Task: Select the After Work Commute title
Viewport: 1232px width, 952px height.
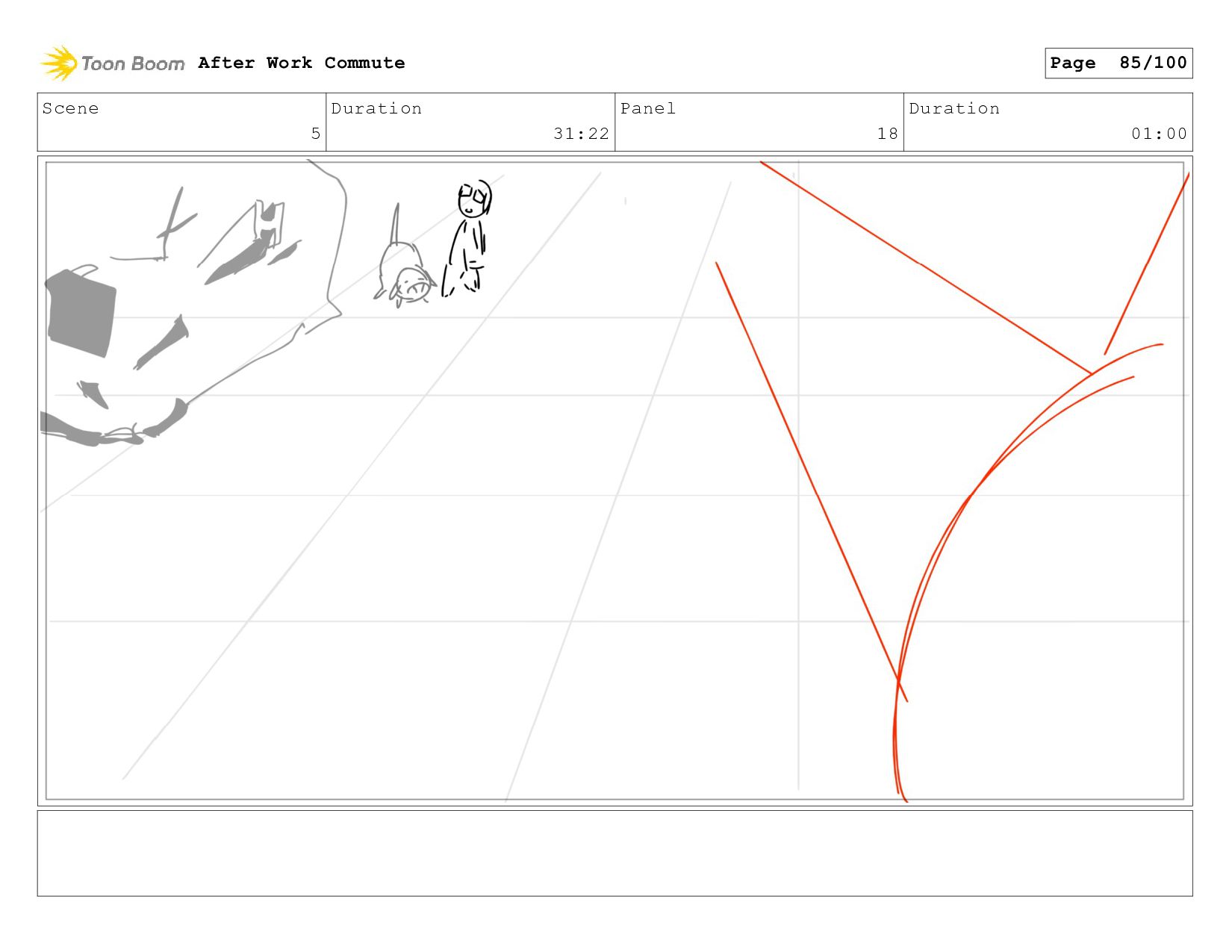Action: [302, 63]
